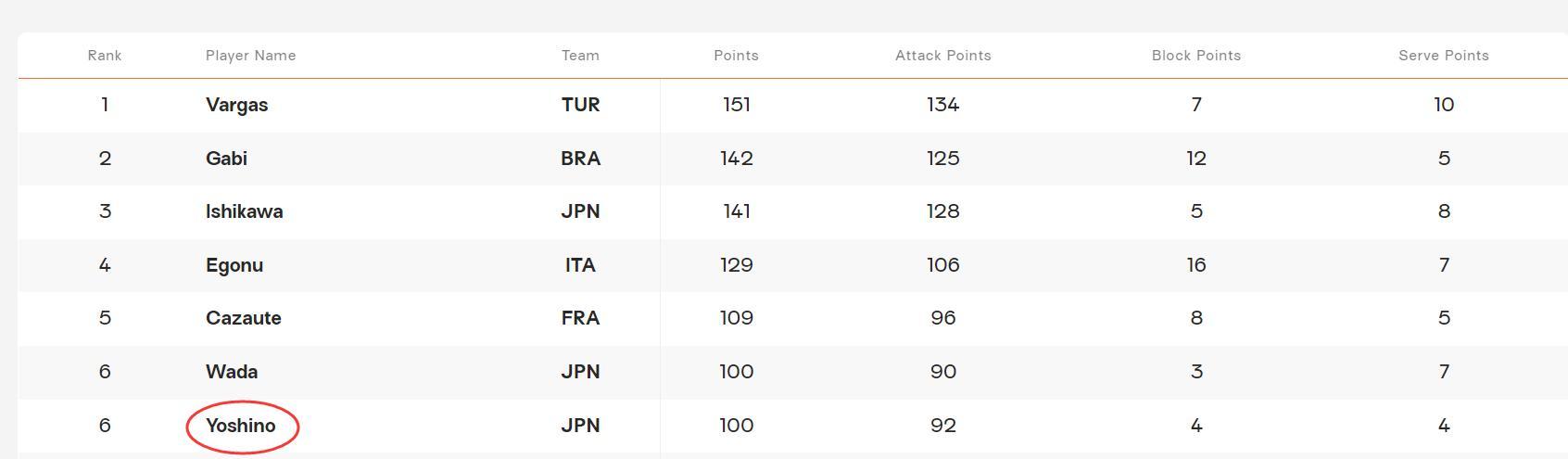The width and height of the screenshot is (1568, 459).
Task: Sort table by Rank column header
Action: [x=105, y=56]
